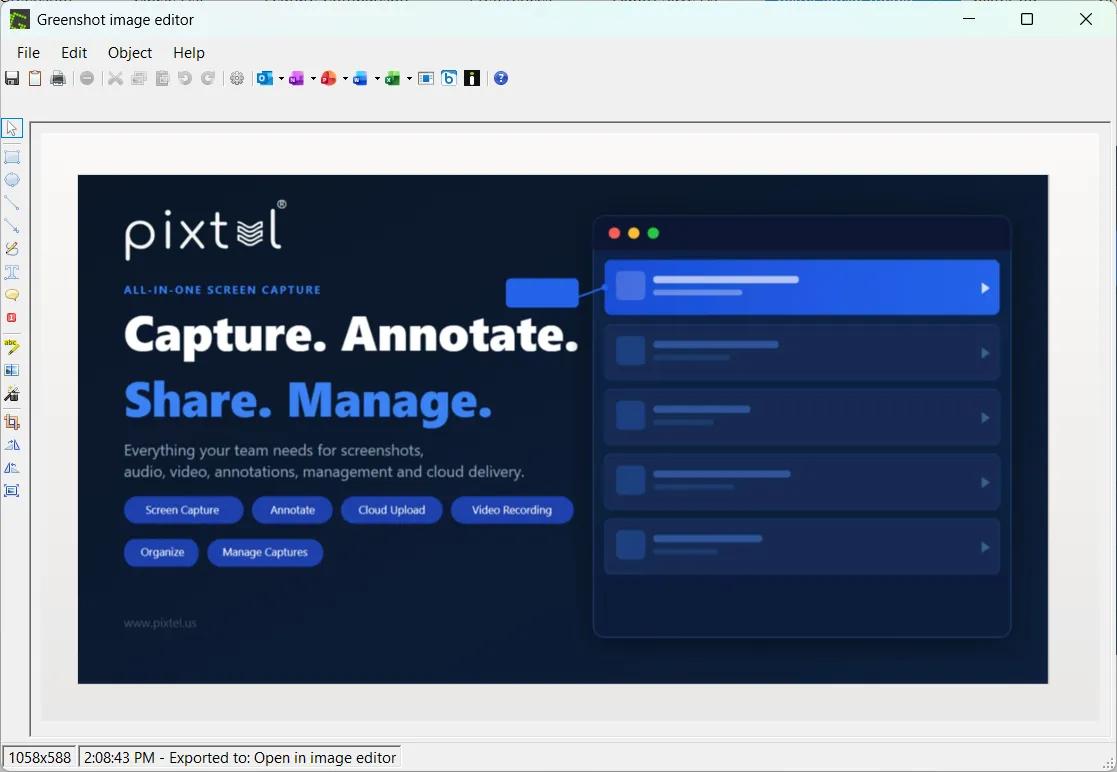Click the 'Video Recording' pill in the captured image
The width and height of the screenshot is (1117, 772).
coord(511,510)
